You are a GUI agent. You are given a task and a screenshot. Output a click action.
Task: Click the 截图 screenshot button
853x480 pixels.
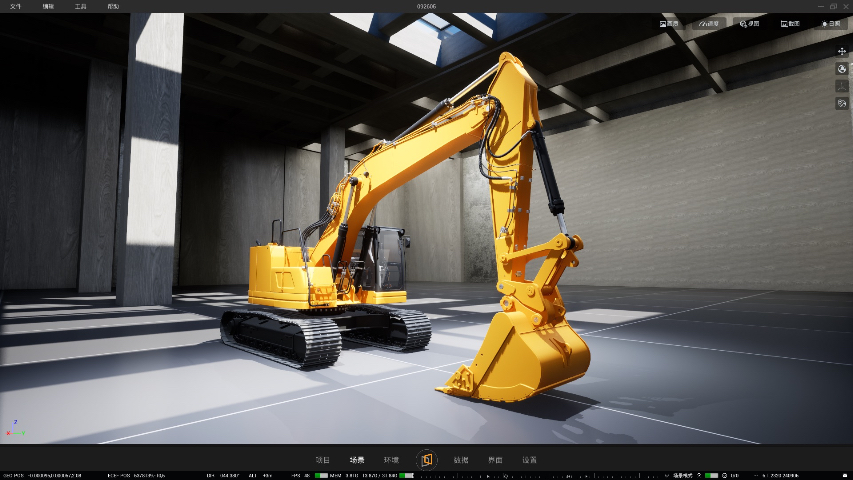coord(790,24)
